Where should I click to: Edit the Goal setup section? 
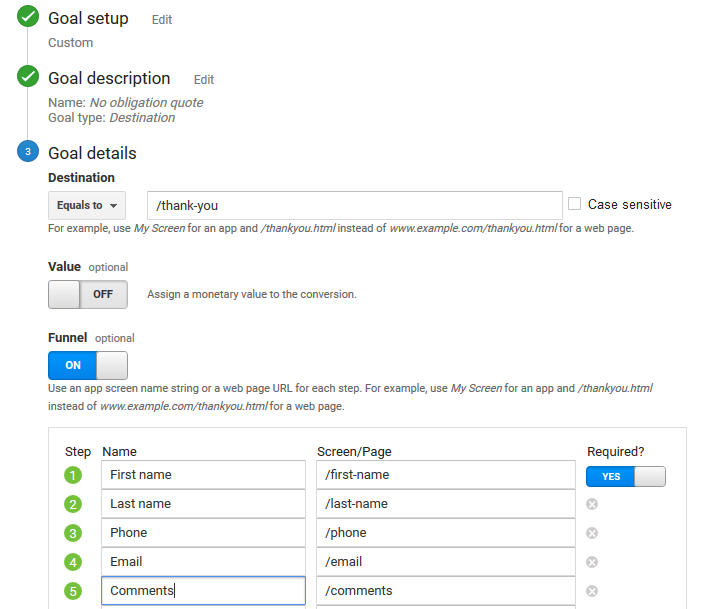click(x=162, y=20)
